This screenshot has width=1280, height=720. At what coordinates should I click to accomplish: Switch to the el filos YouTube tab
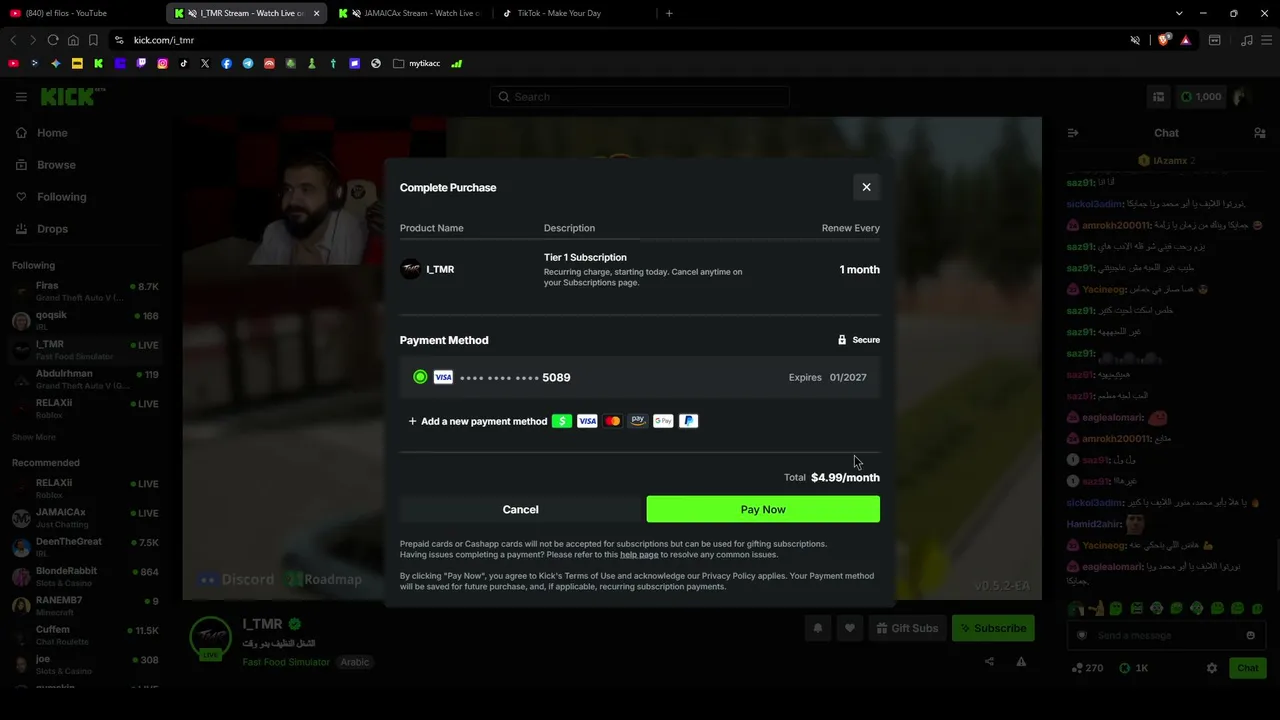(x=82, y=13)
